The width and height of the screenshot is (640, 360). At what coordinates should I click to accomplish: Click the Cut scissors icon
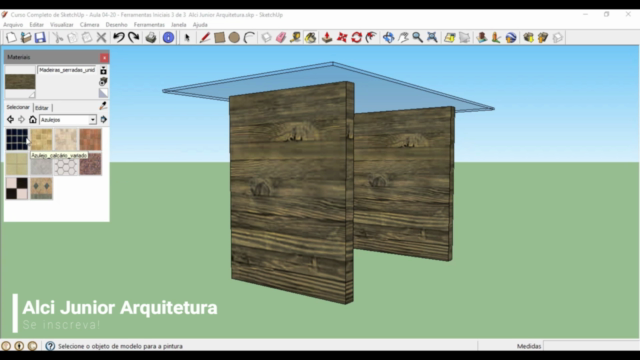58,38
